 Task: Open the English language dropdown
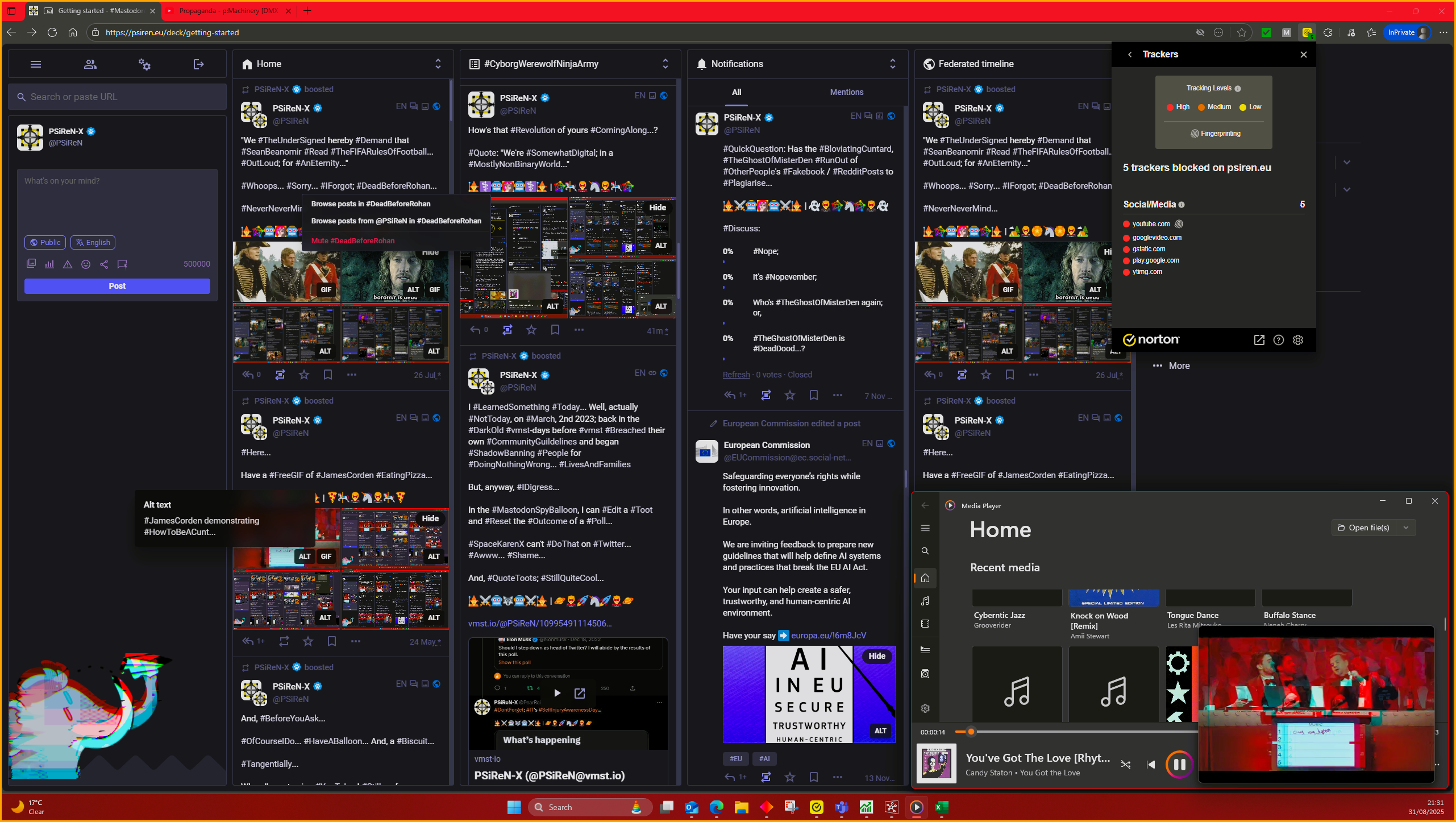93,242
